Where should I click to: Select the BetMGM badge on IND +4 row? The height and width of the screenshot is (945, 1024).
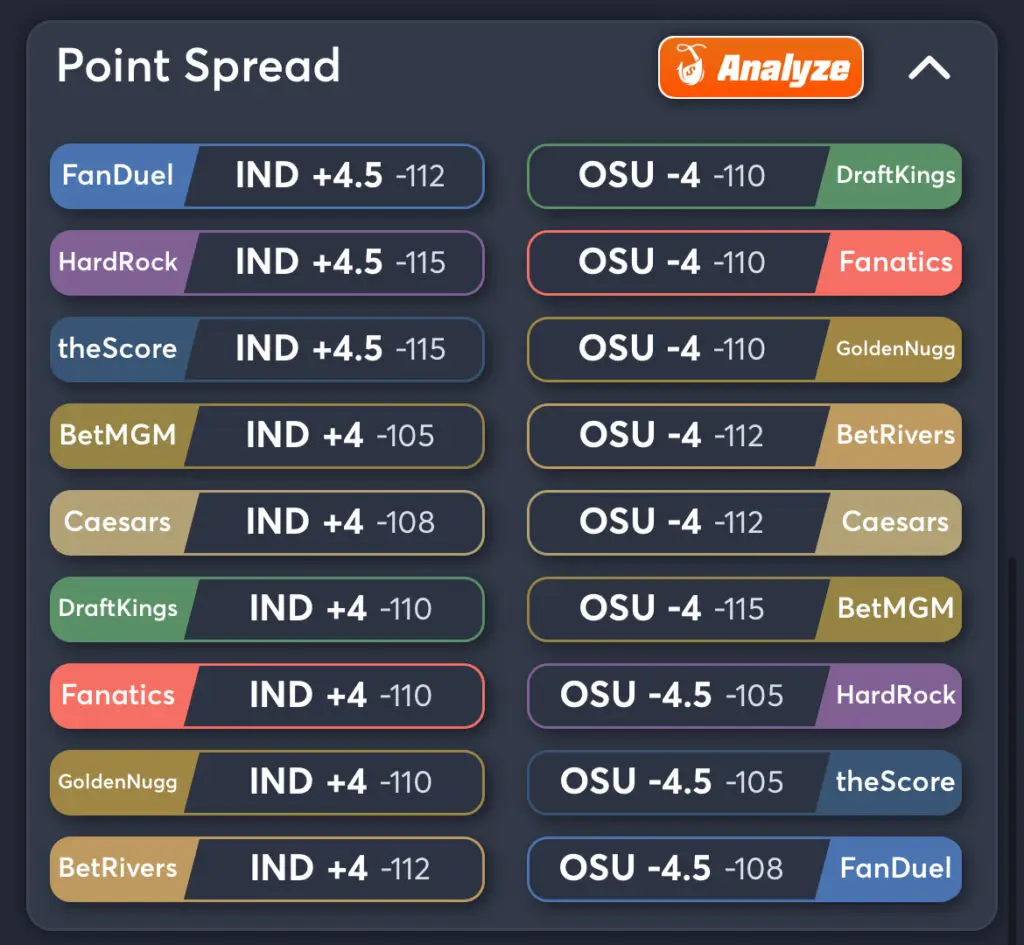click(x=120, y=437)
